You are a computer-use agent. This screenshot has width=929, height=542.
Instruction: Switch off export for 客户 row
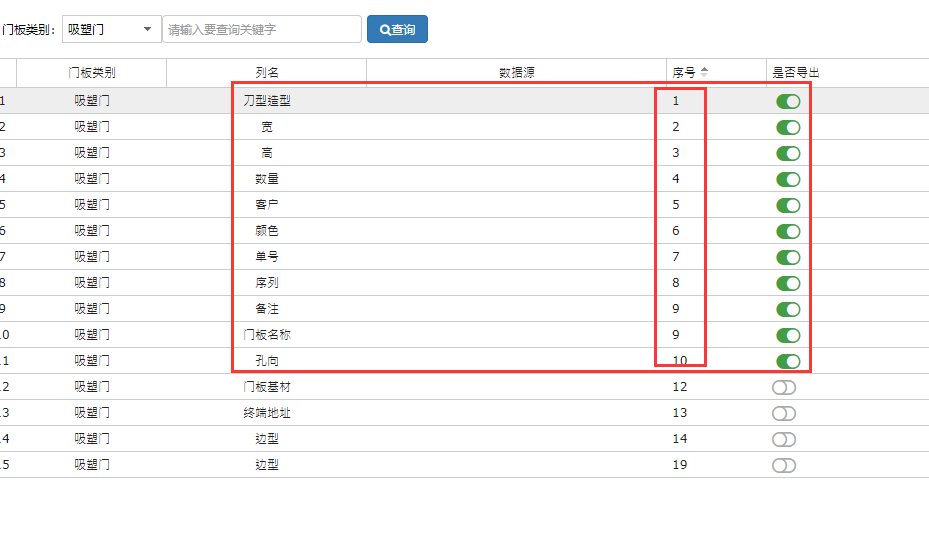788,206
